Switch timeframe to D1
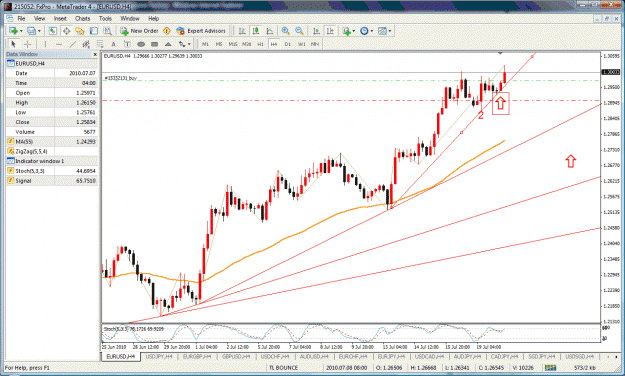The image size is (625, 376). [288, 44]
